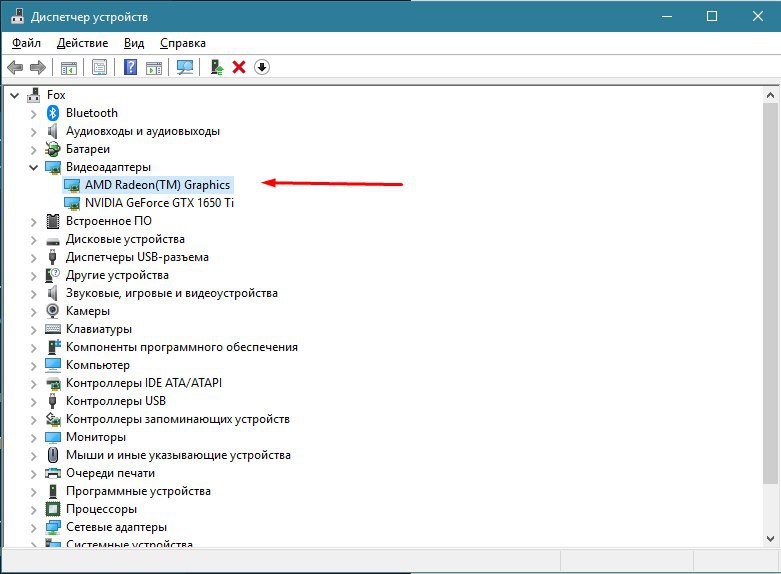
Task: Expand the Контроллеры IDE ATA/ATAPI chevron
Action: coord(33,384)
